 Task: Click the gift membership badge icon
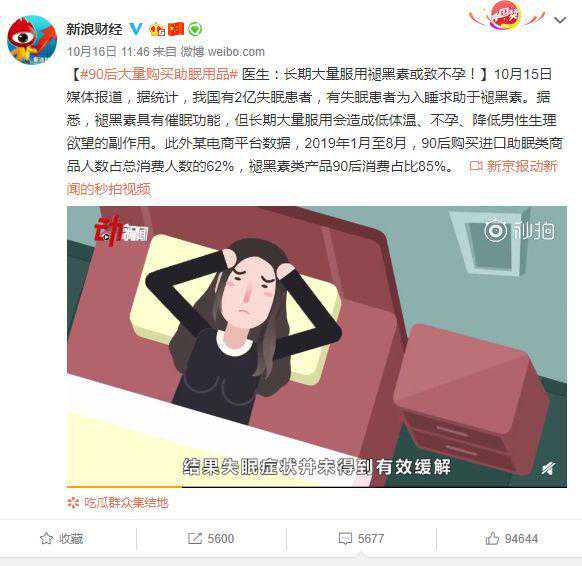point(157,29)
